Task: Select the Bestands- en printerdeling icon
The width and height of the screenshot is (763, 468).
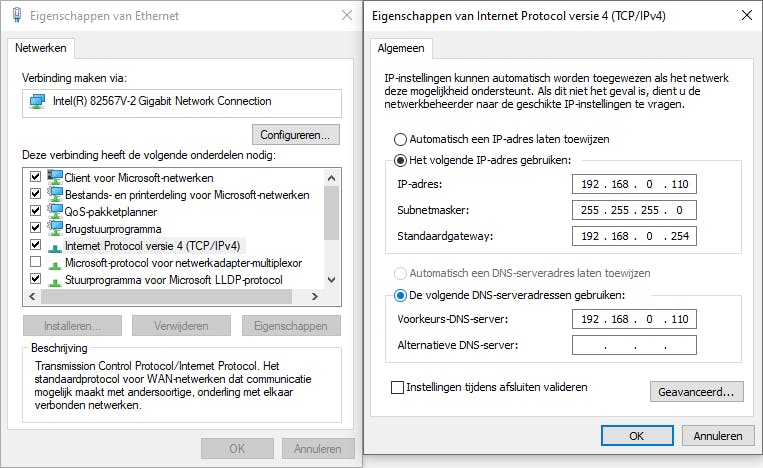Action: (55, 194)
